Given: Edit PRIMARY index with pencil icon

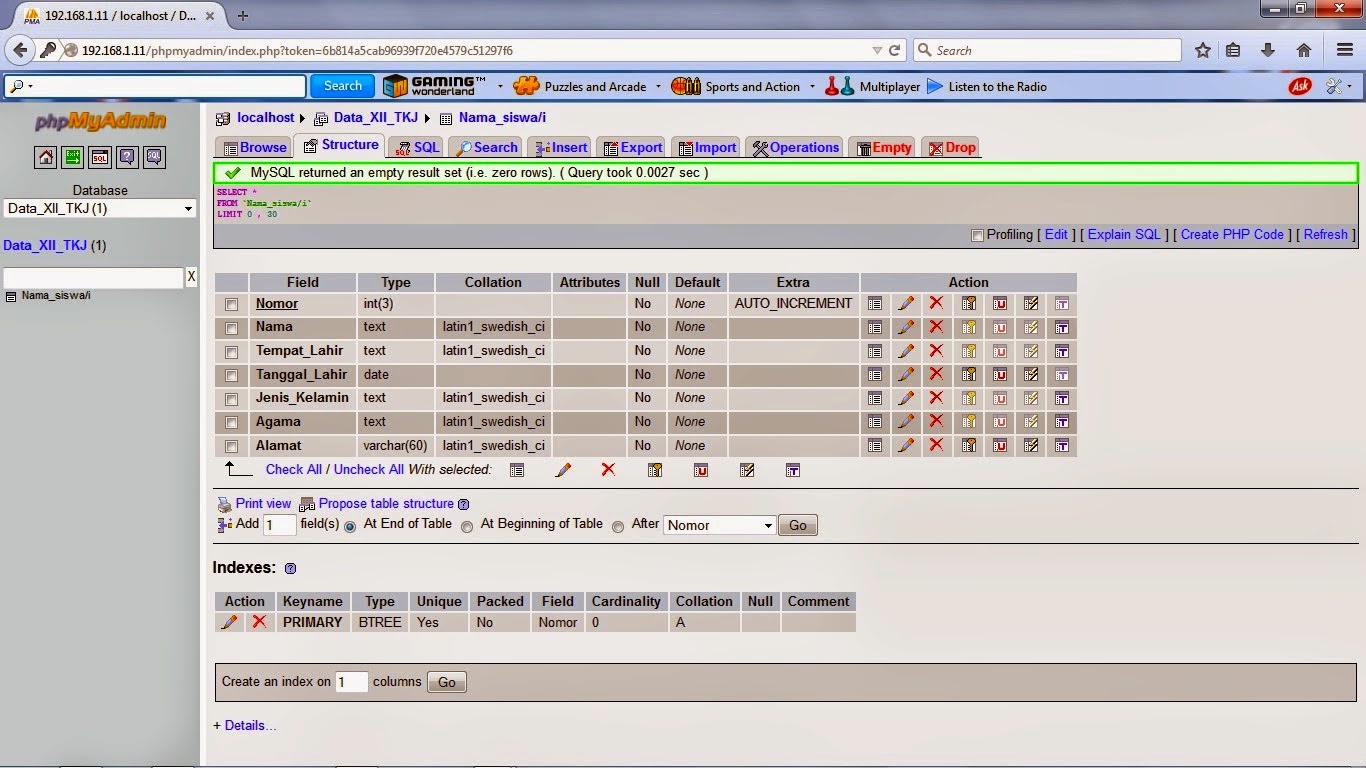Looking at the screenshot, I should [230, 622].
